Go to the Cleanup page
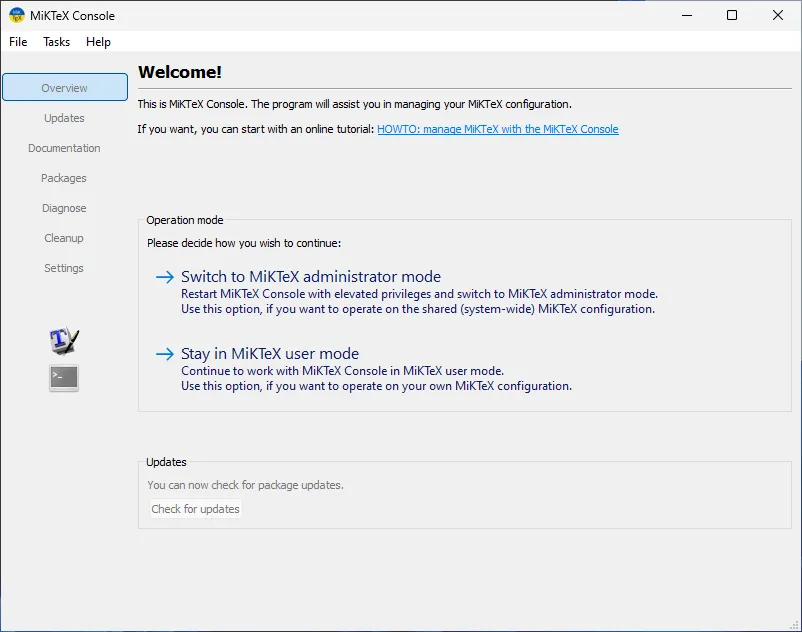 point(64,238)
